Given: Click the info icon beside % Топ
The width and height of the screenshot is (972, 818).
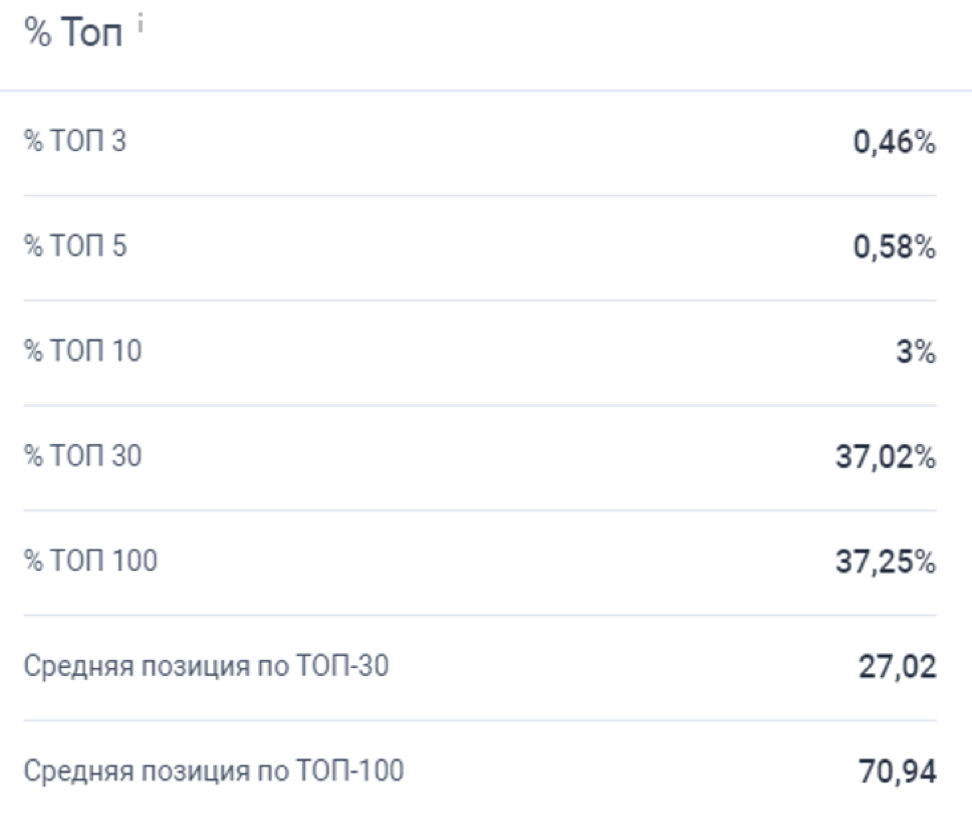Looking at the screenshot, I should pyautogui.click(x=141, y=30).
